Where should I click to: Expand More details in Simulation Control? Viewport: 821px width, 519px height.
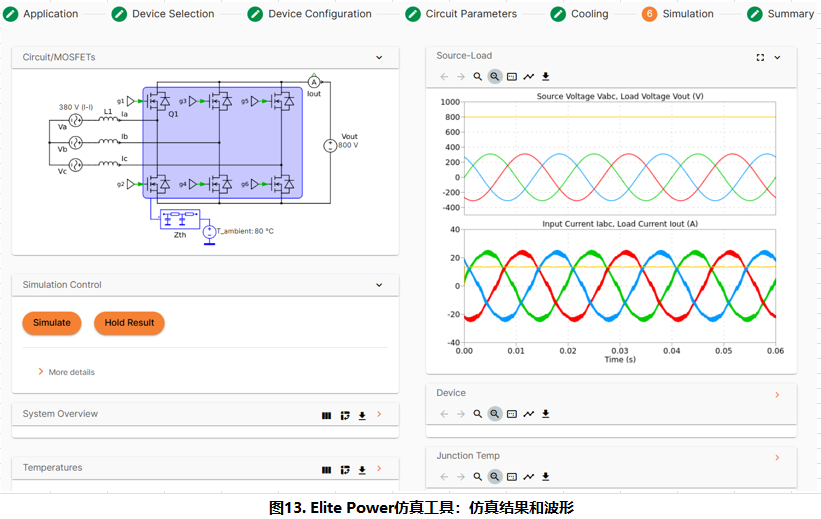pos(66,372)
